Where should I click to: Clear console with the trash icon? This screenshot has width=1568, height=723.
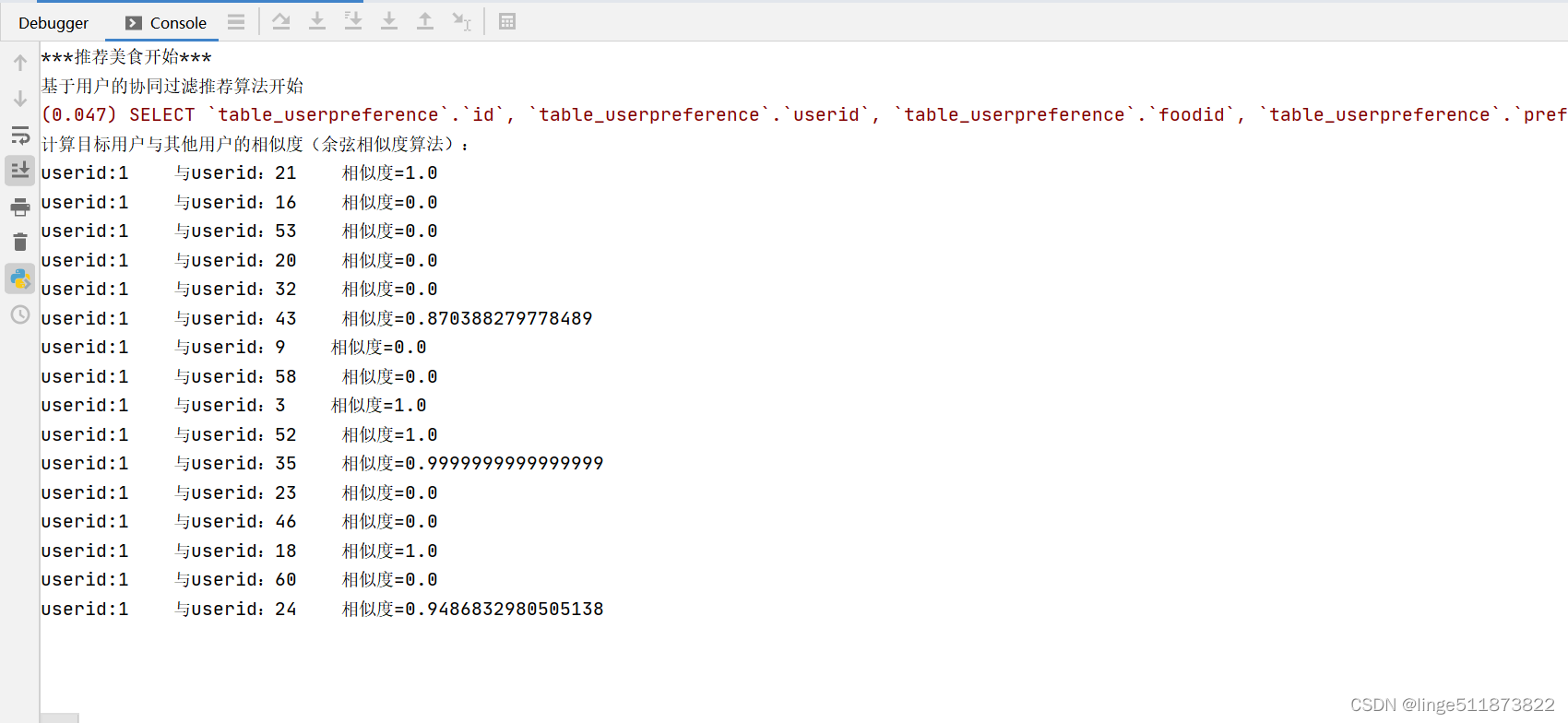pos(20,243)
